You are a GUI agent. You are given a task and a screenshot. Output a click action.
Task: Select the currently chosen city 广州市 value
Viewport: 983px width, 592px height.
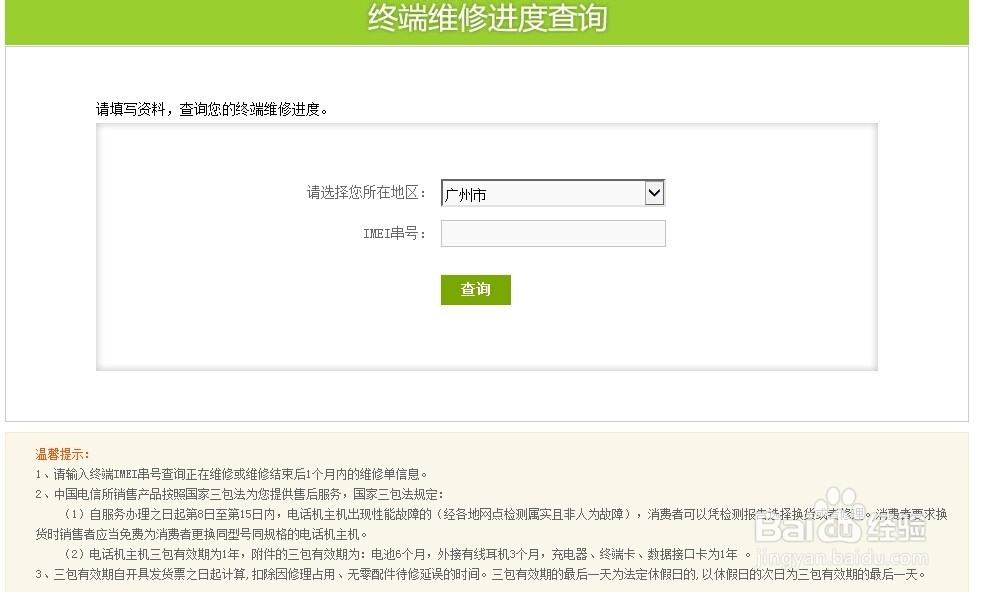pos(470,194)
